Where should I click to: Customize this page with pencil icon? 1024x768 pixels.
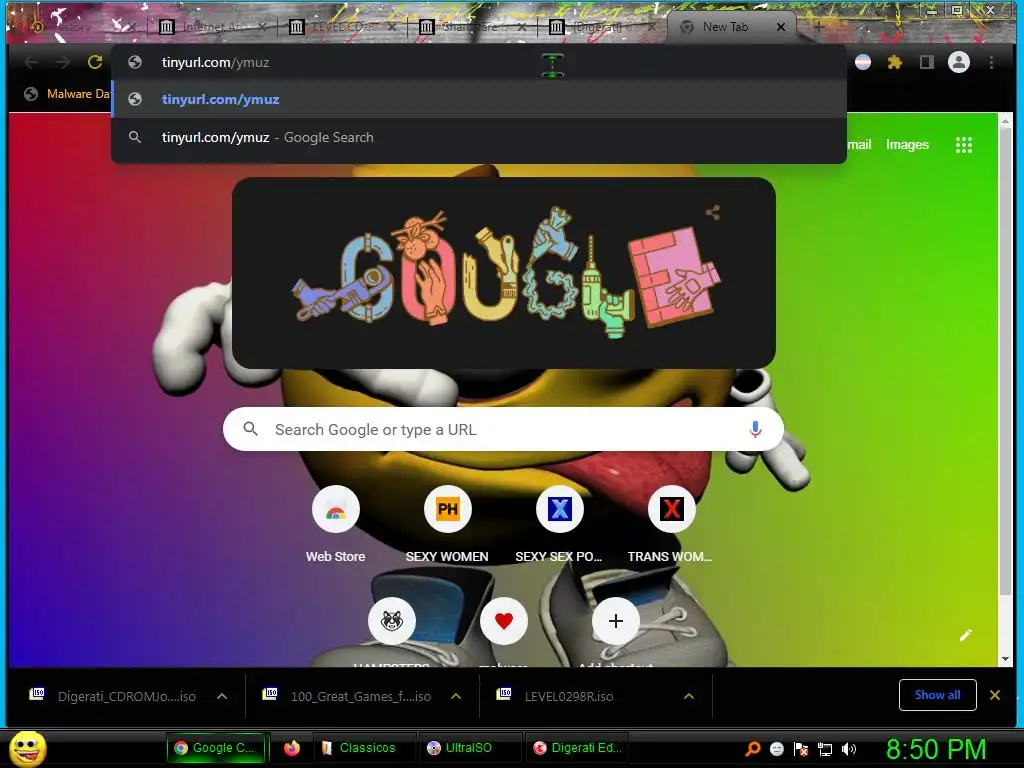click(x=965, y=635)
